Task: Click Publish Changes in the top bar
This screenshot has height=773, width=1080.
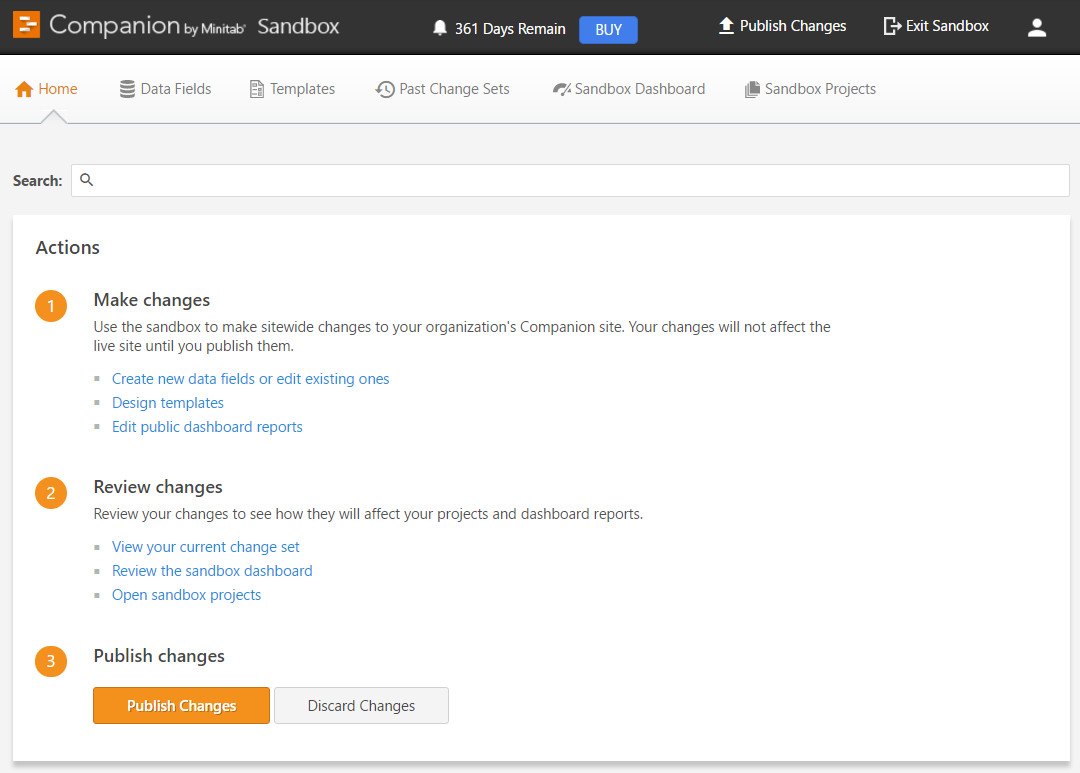Action: pos(782,26)
